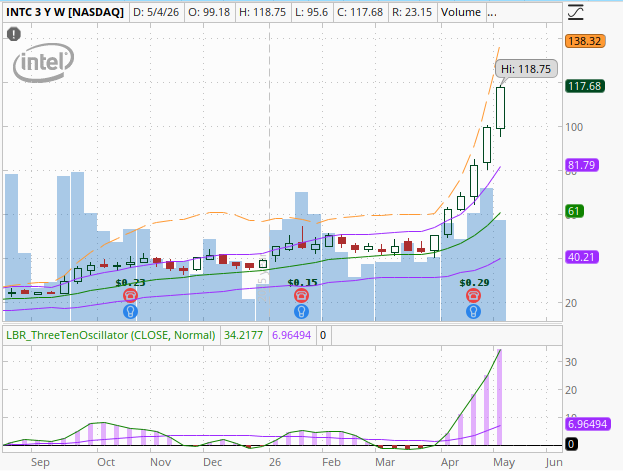Click the red earnings phone icon below $0.29
This screenshot has width=623, height=471.
473,295
